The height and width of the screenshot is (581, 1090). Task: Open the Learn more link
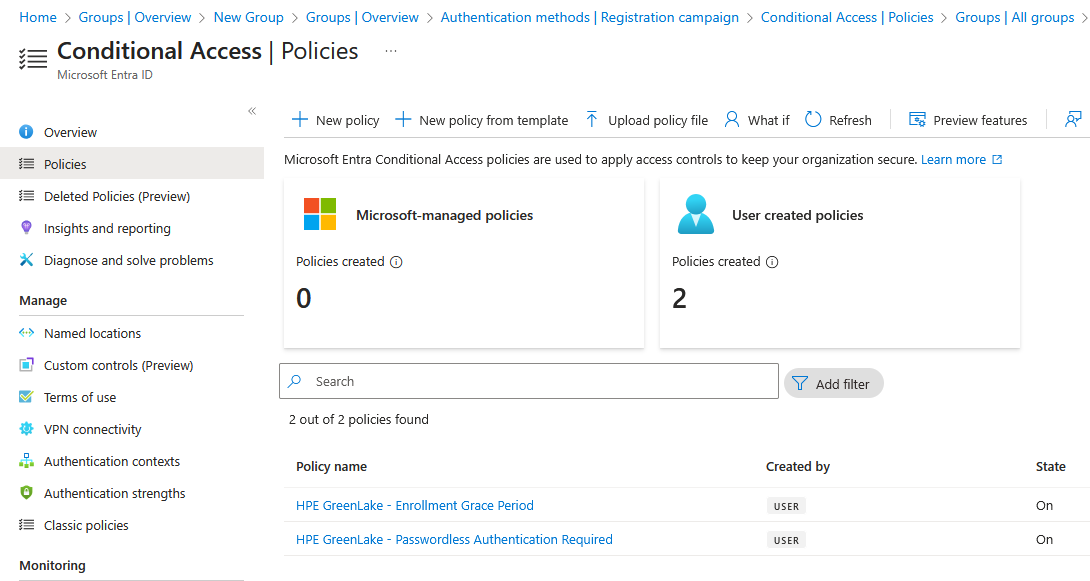[x=953, y=160]
